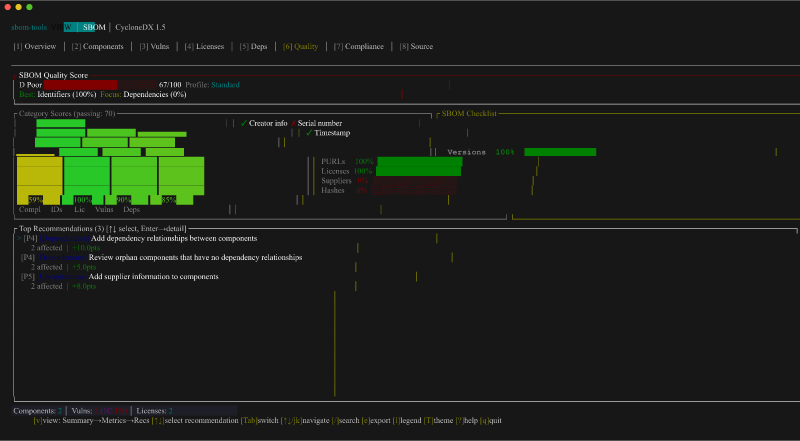Click the Creator info checkmark
The width and height of the screenshot is (800, 441).
244,123
